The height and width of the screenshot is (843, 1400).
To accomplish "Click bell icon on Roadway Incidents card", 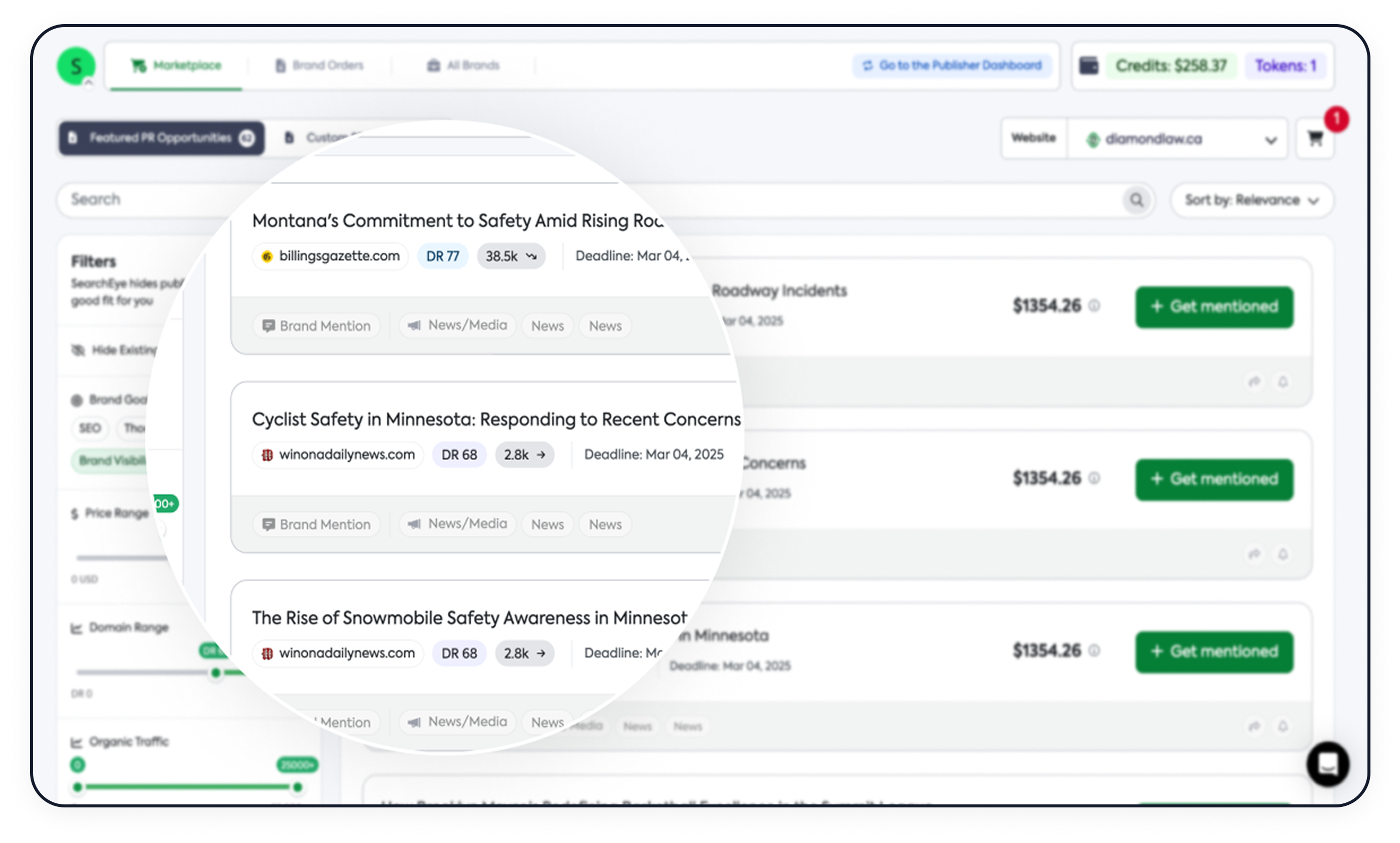I will [1282, 381].
